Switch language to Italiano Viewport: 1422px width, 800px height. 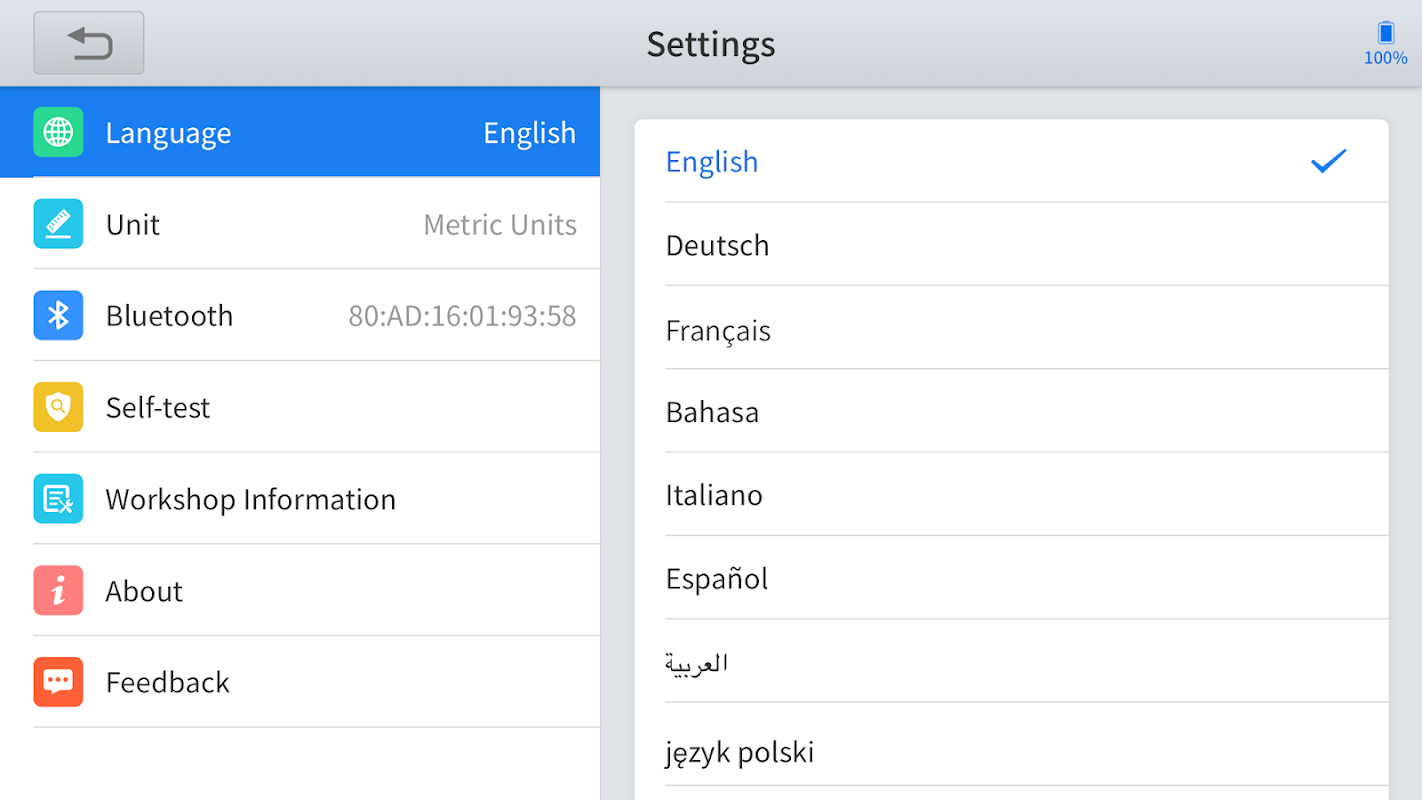(x=714, y=495)
